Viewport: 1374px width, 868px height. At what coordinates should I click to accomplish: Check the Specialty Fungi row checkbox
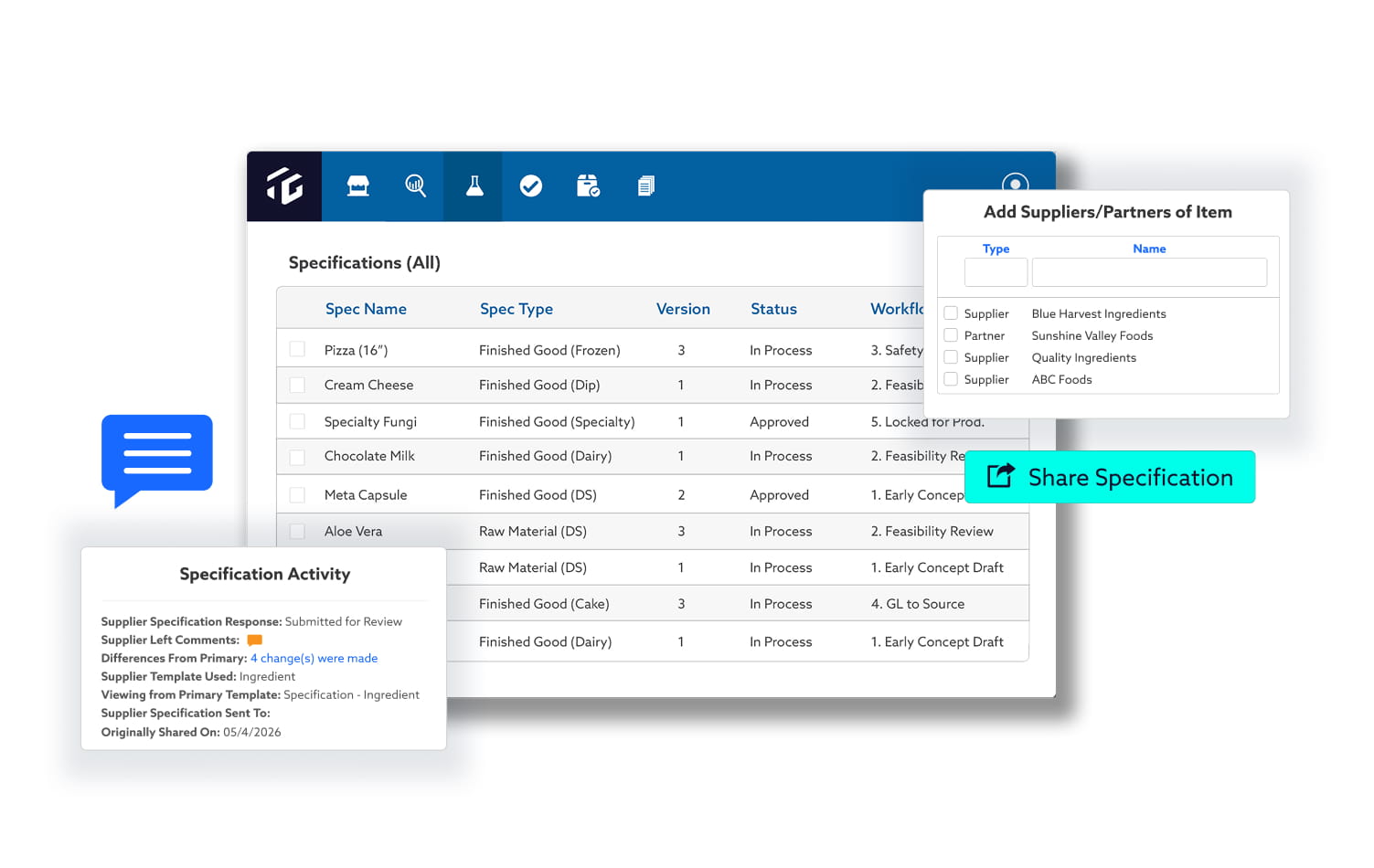(297, 421)
